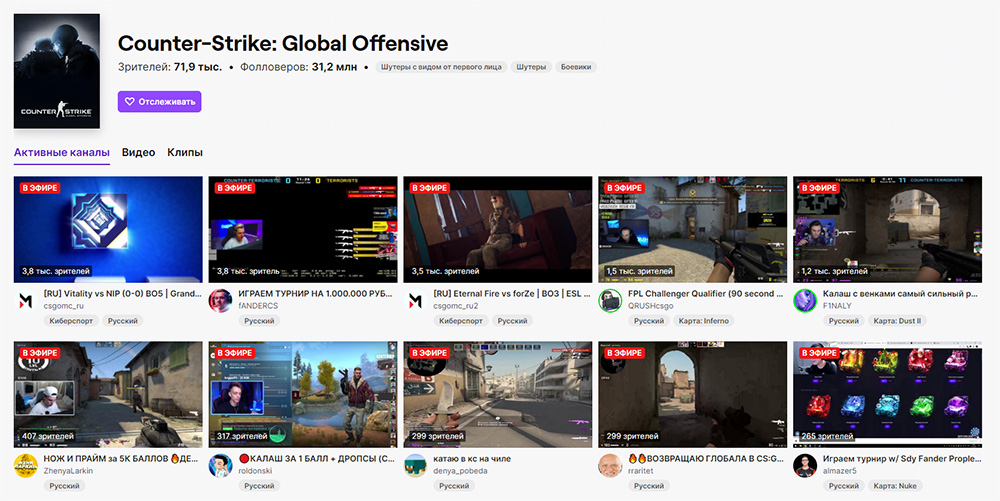The height and width of the screenshot is (501, 1000).
Task: Open F1NALY Dust II stream thumbnail
Action: tap(888, 229)
